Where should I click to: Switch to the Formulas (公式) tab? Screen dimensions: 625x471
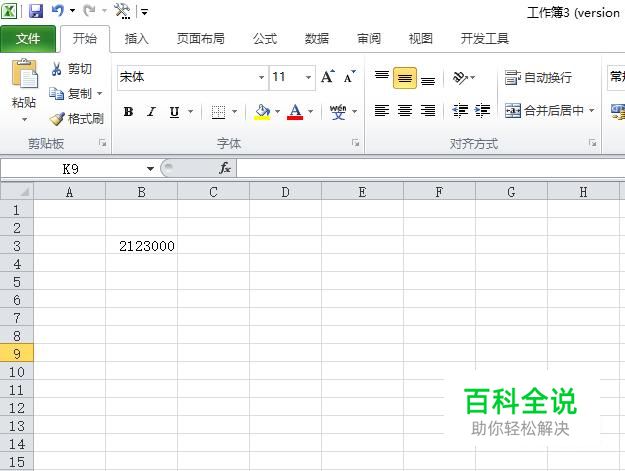(265, 39)
